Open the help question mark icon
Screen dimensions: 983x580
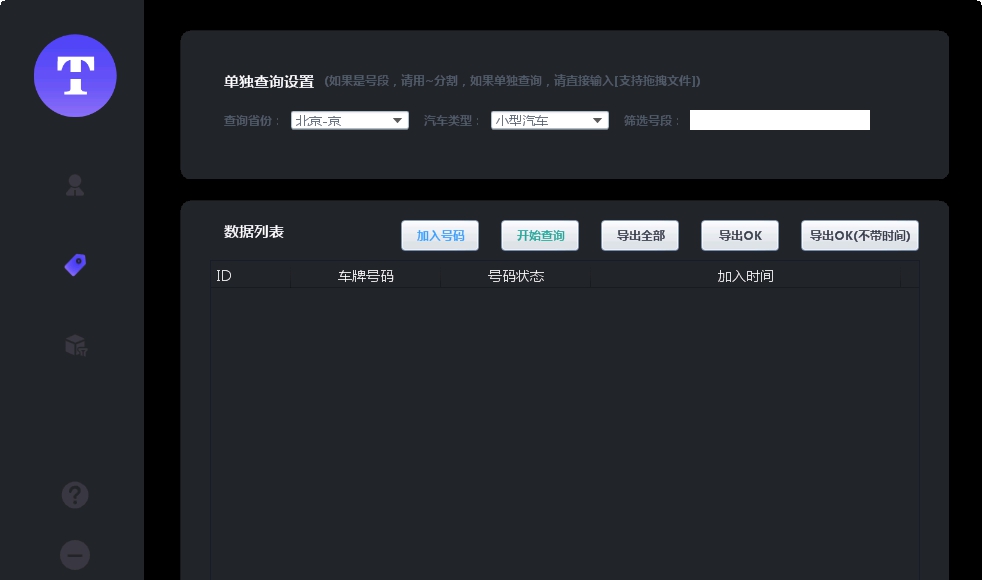coord(75,495)
